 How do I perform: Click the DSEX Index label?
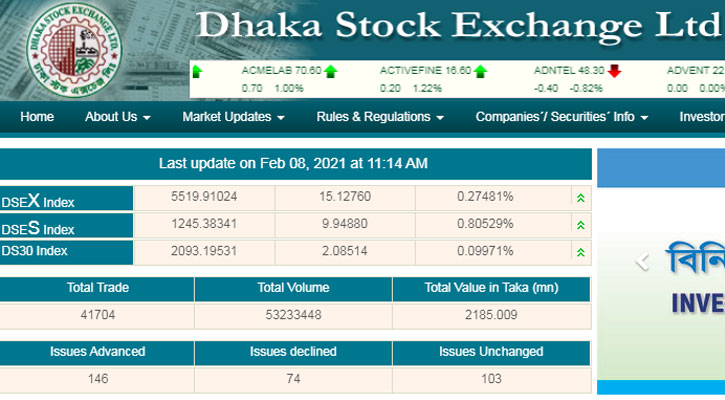click(38, 200)
